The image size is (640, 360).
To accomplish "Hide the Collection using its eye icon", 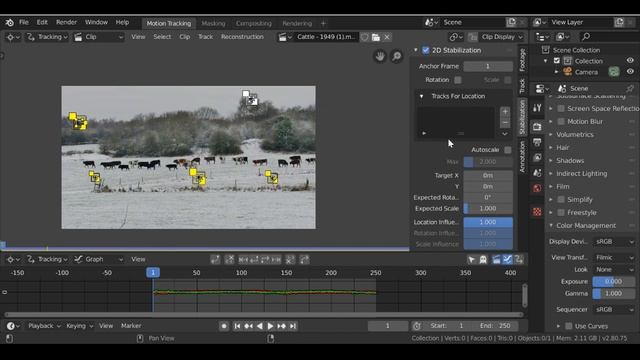I will 630,60.
